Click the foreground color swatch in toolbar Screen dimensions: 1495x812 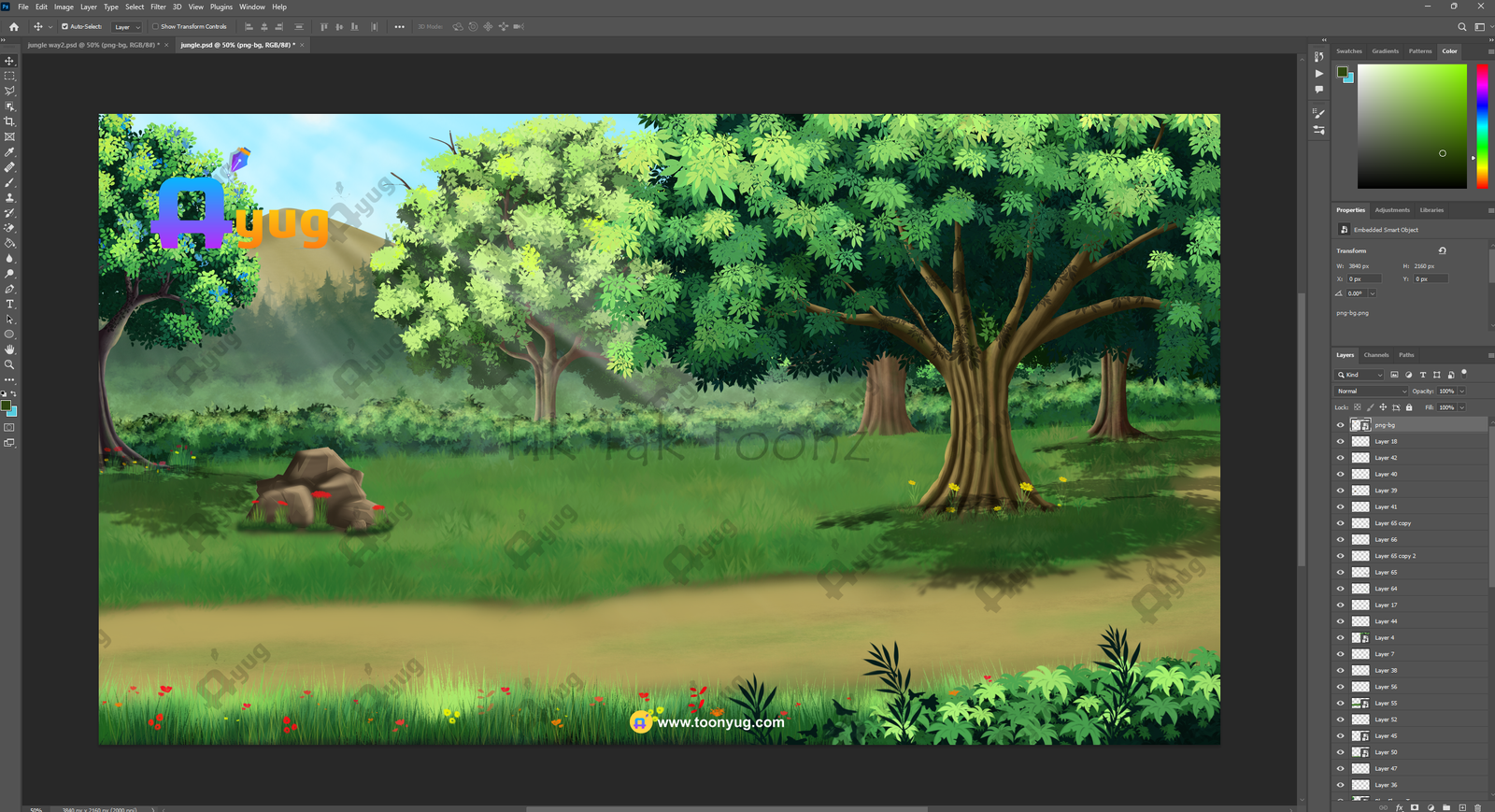coord(6,406)
